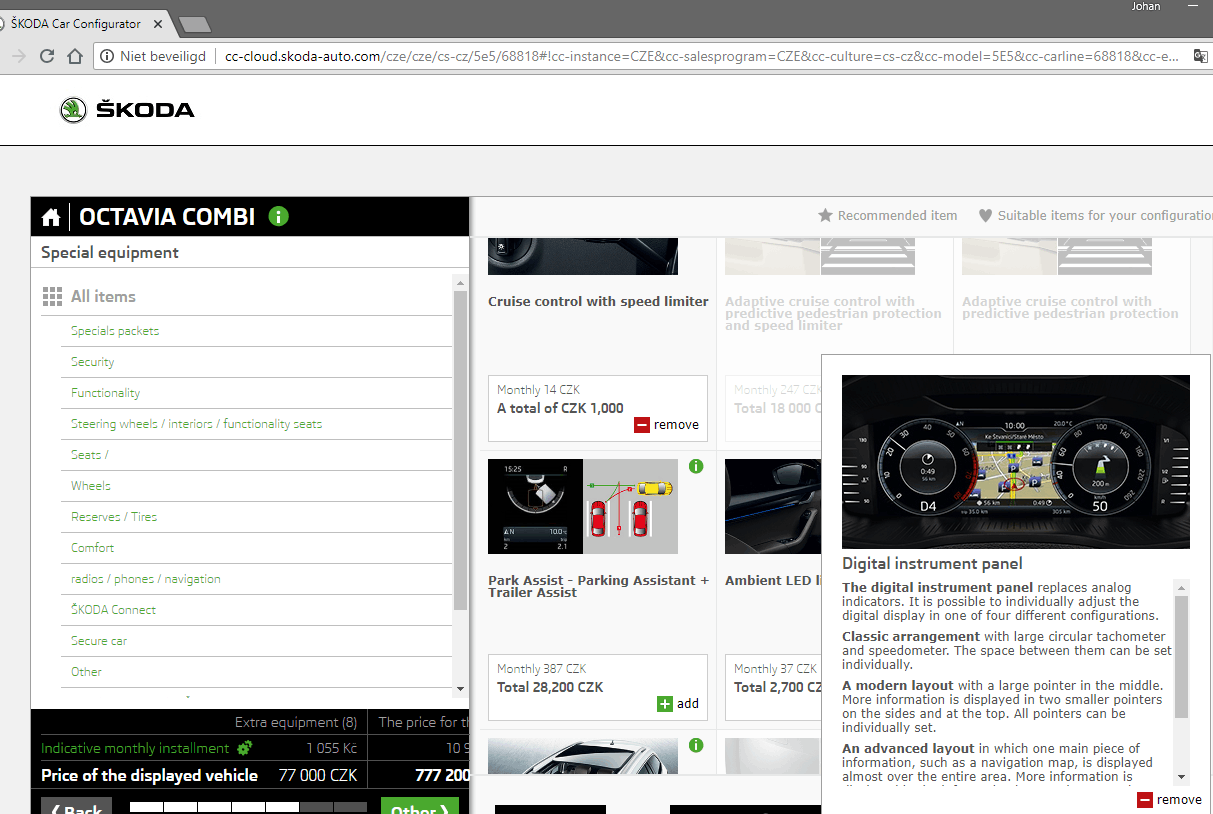
Task: Click the category list scrollbar down arrow
Action: [460, 688]
